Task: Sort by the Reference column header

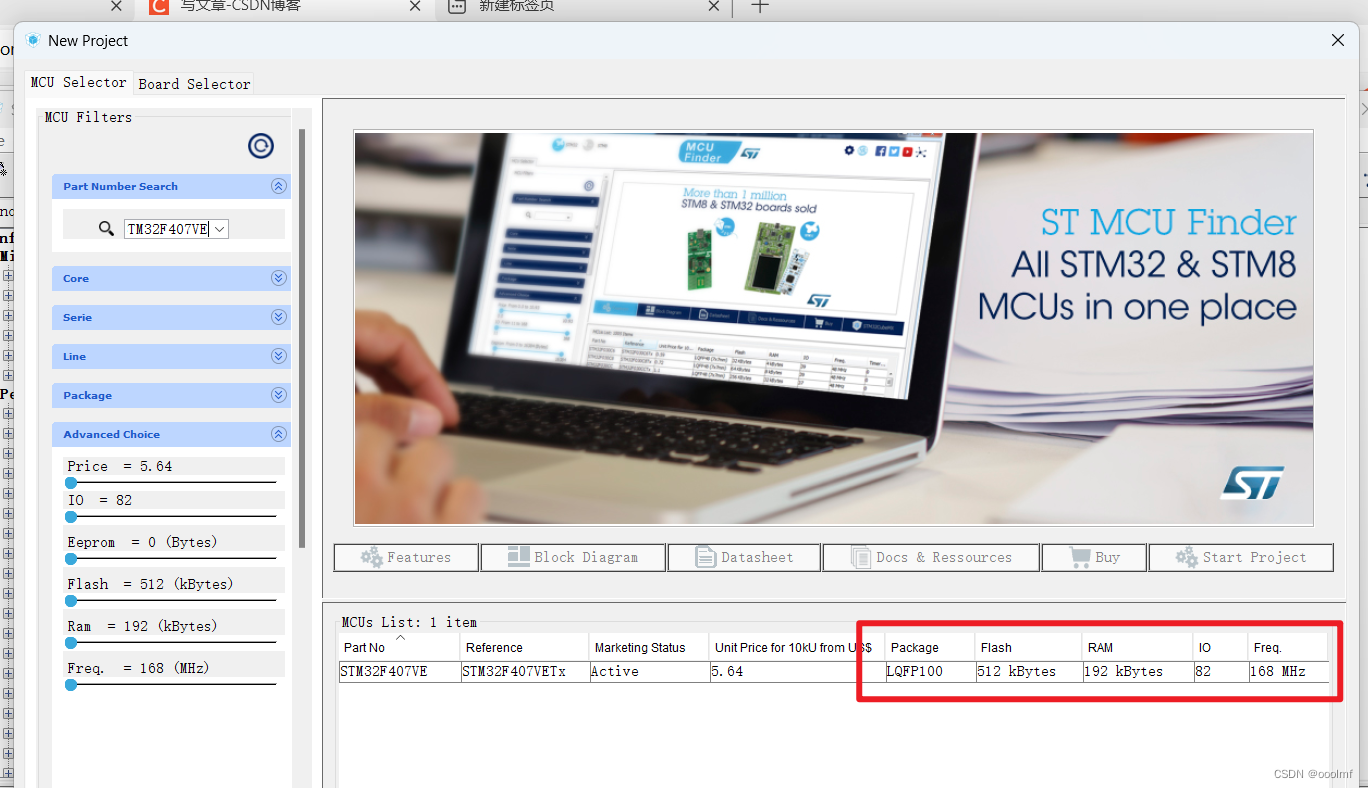Action: point(524,647)
